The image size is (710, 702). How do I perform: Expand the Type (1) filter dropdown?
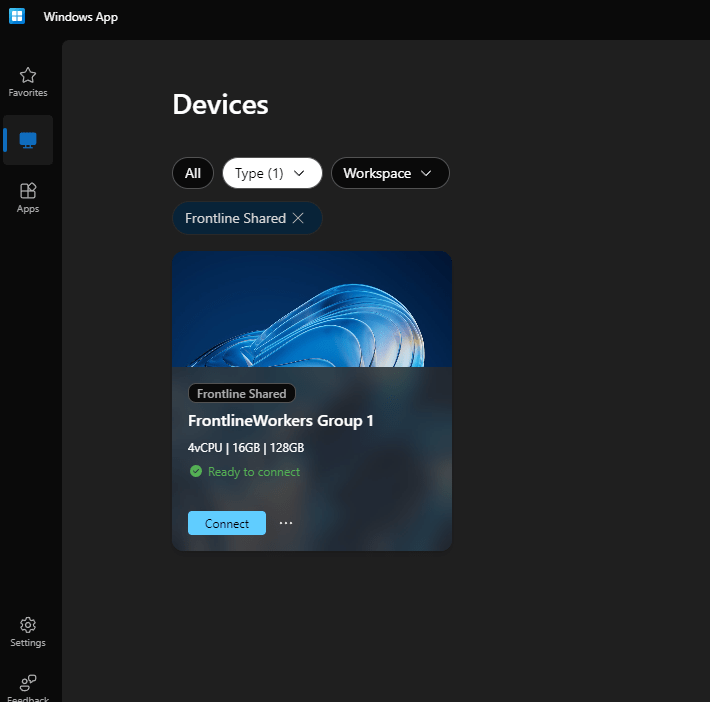271,173
